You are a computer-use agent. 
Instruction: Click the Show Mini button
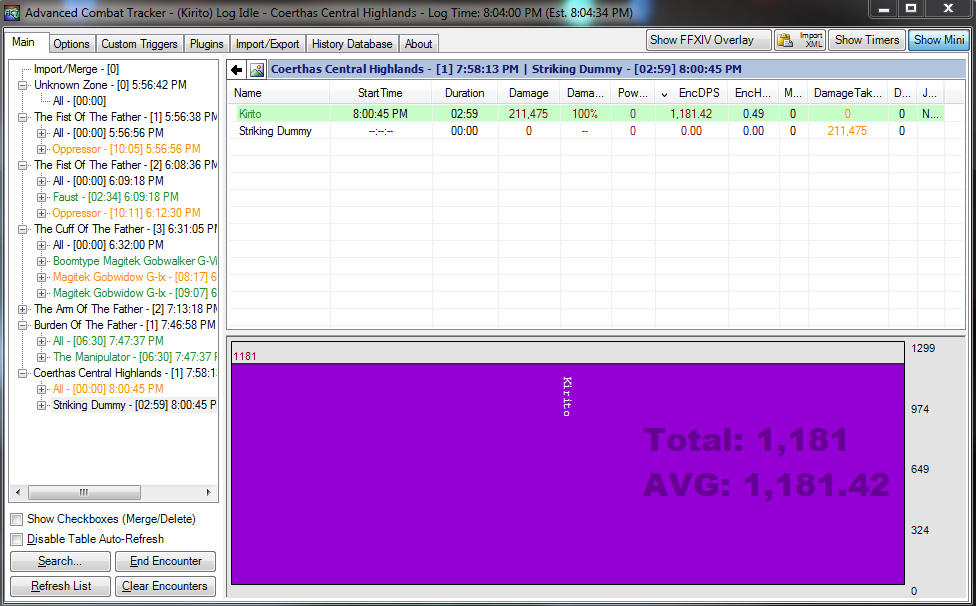[939, 40]
